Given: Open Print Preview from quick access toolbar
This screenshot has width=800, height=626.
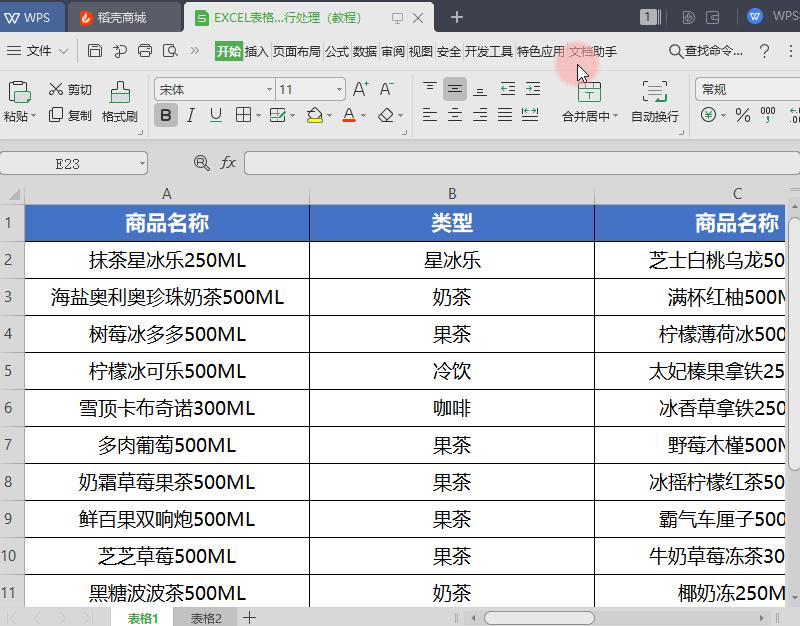Looking at the screenshot, I should [170, 49].
